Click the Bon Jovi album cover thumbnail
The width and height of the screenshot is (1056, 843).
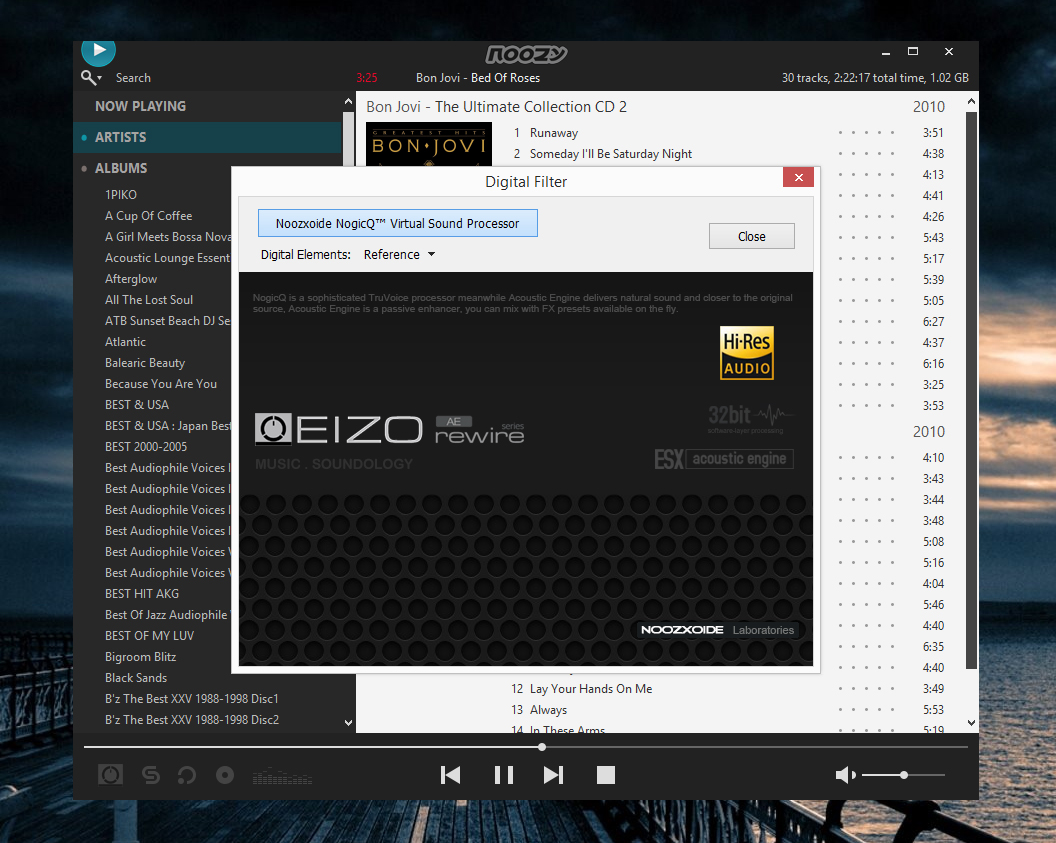coord(429,144)
